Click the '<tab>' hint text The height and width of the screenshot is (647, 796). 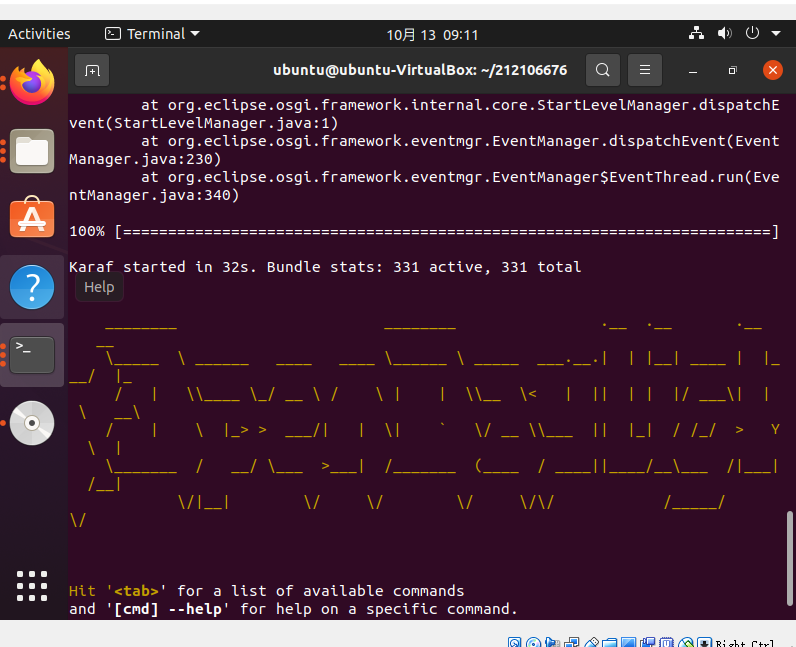[136, 591]
